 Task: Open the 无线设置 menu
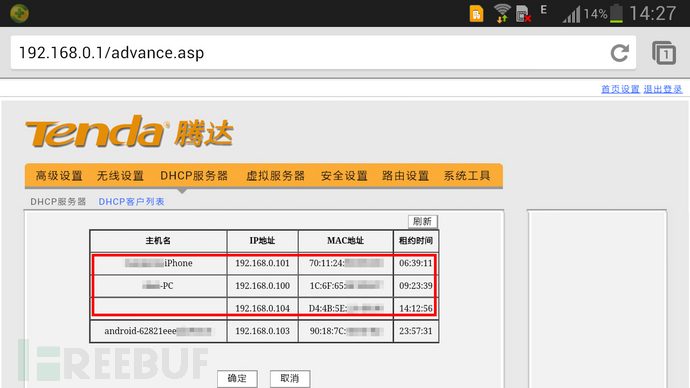[x=120, y=176]
